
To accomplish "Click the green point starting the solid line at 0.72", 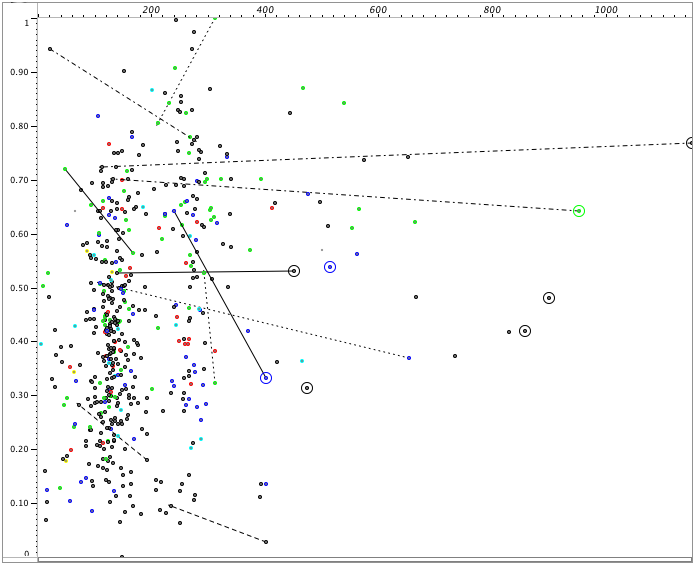I will (x=65, y=169).
